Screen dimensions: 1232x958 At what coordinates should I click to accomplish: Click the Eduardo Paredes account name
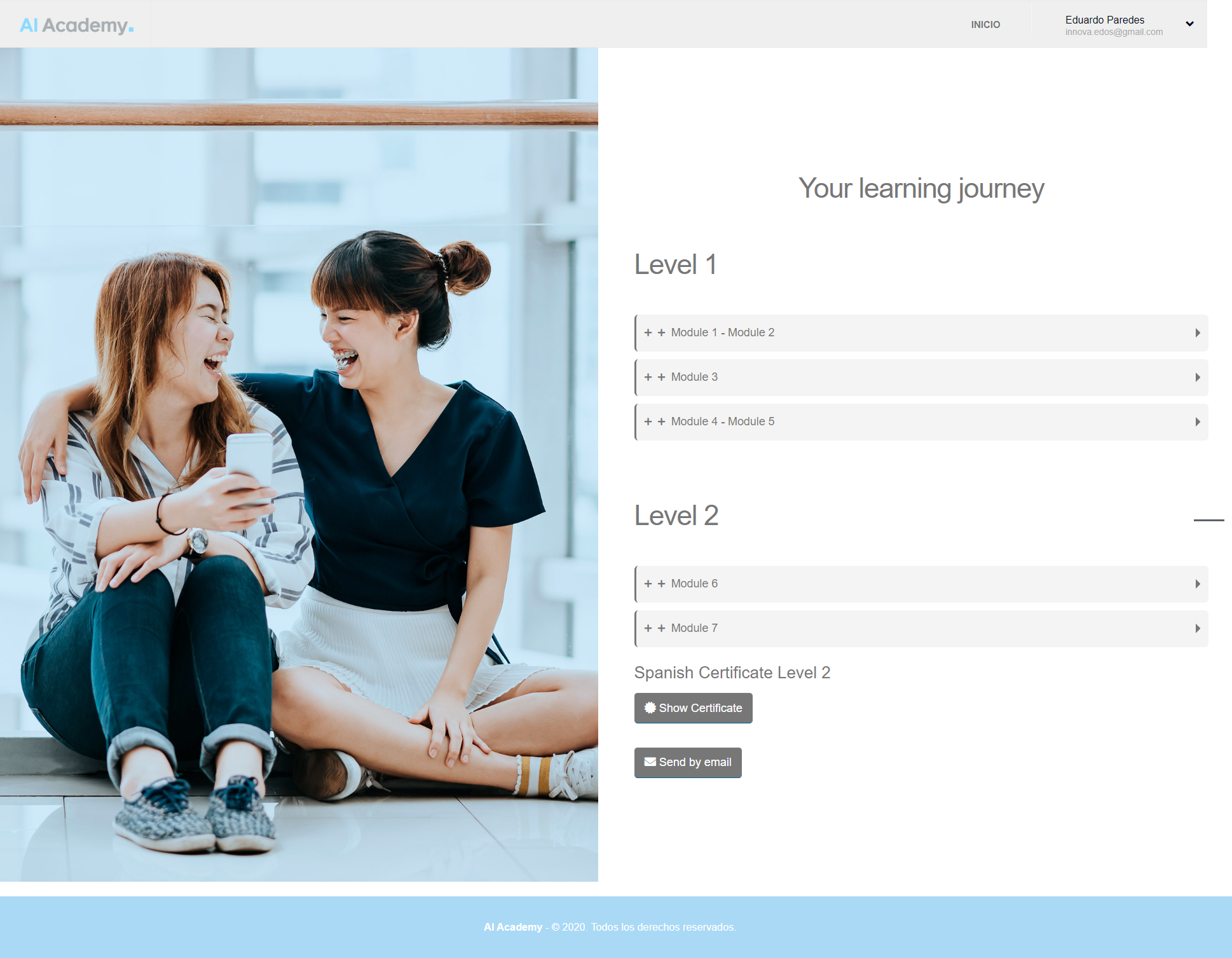click(1105, 20)
